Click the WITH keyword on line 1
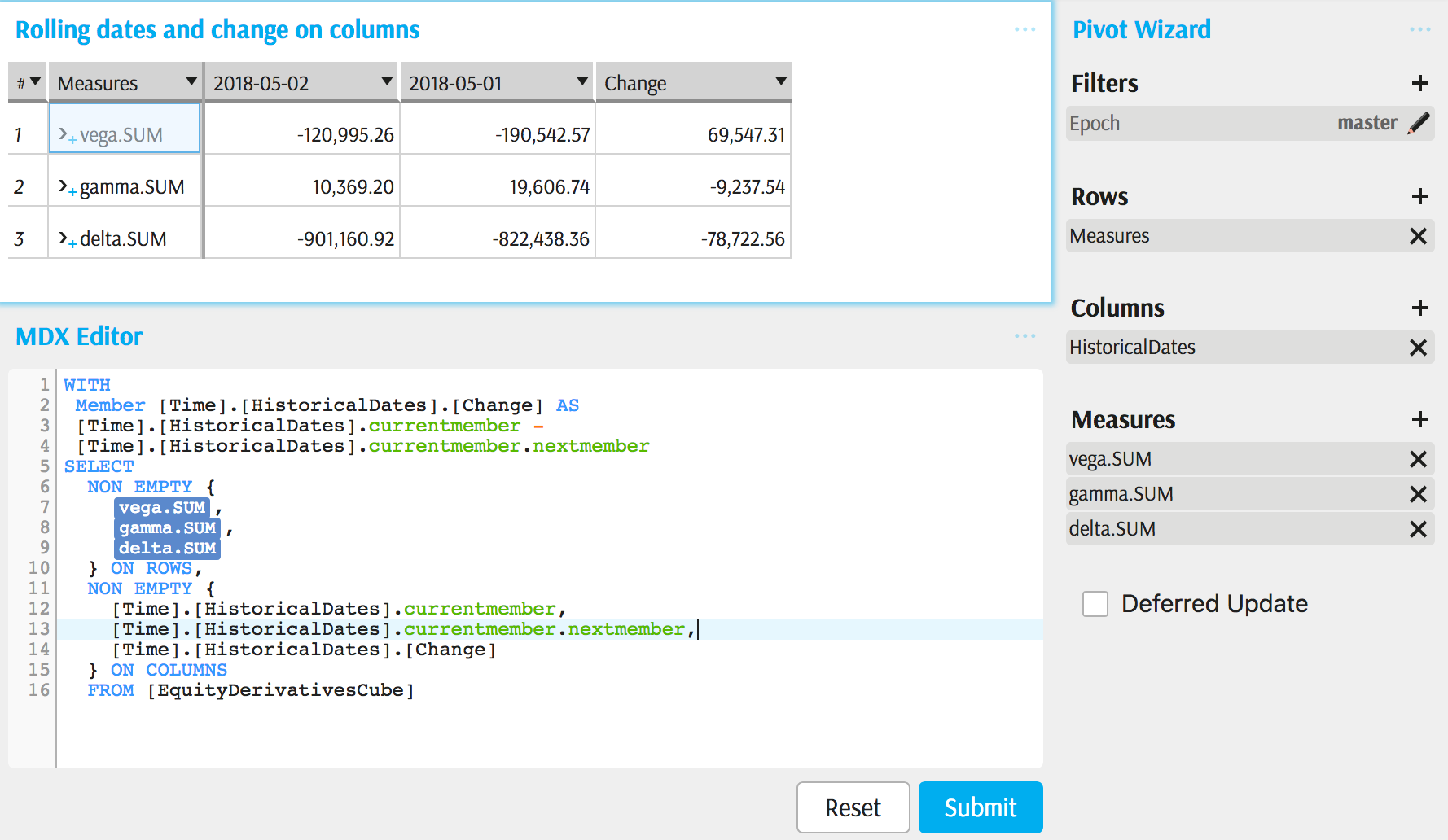This screenshot has height=840, width=1448. pos(87,386)
